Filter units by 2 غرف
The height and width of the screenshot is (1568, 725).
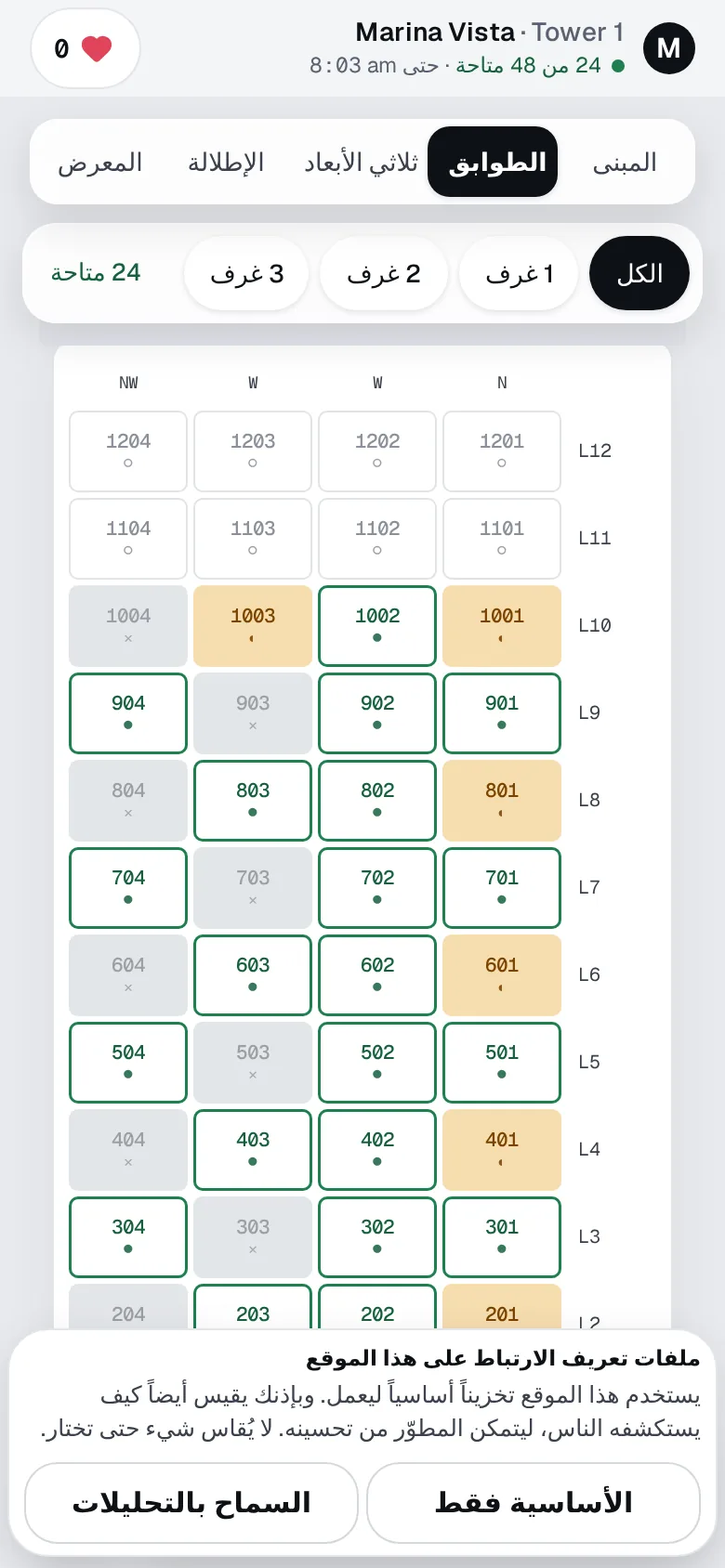click(x=383, y=273)
